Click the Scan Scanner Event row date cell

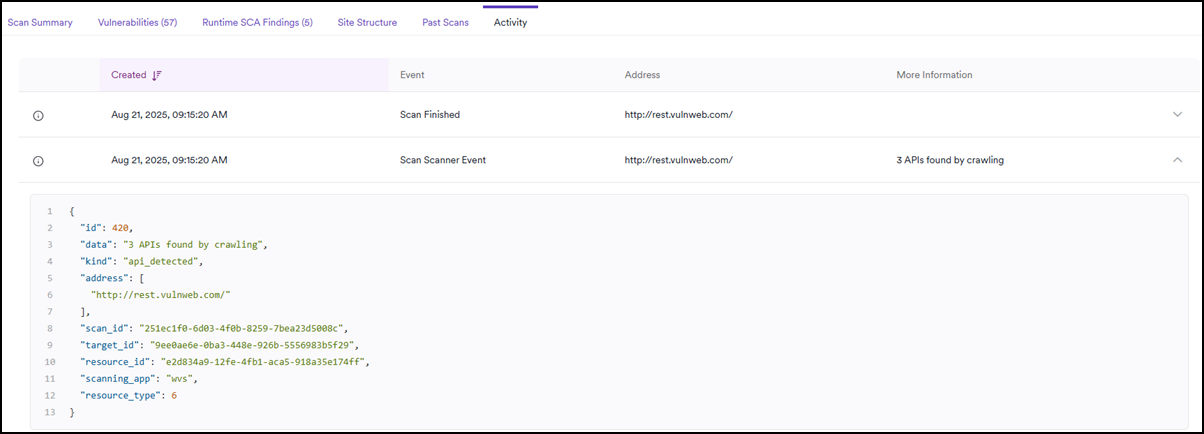coord(169,160)
